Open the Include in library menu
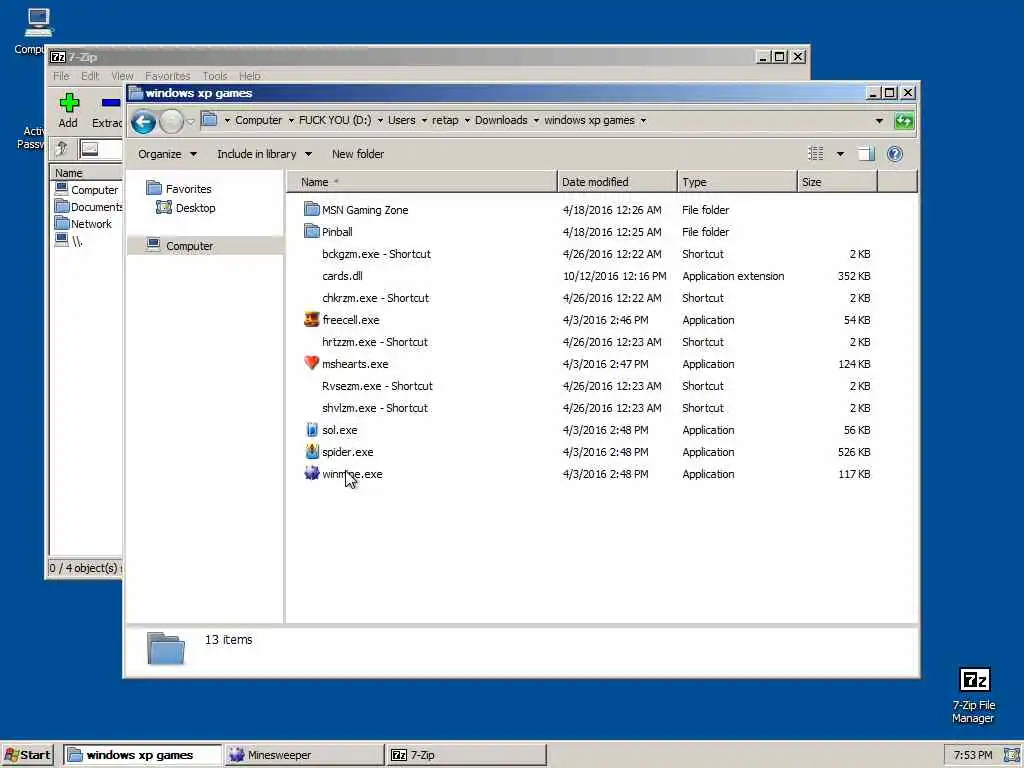The height and width of the screenshot is (768, 1024). [264, 154]
